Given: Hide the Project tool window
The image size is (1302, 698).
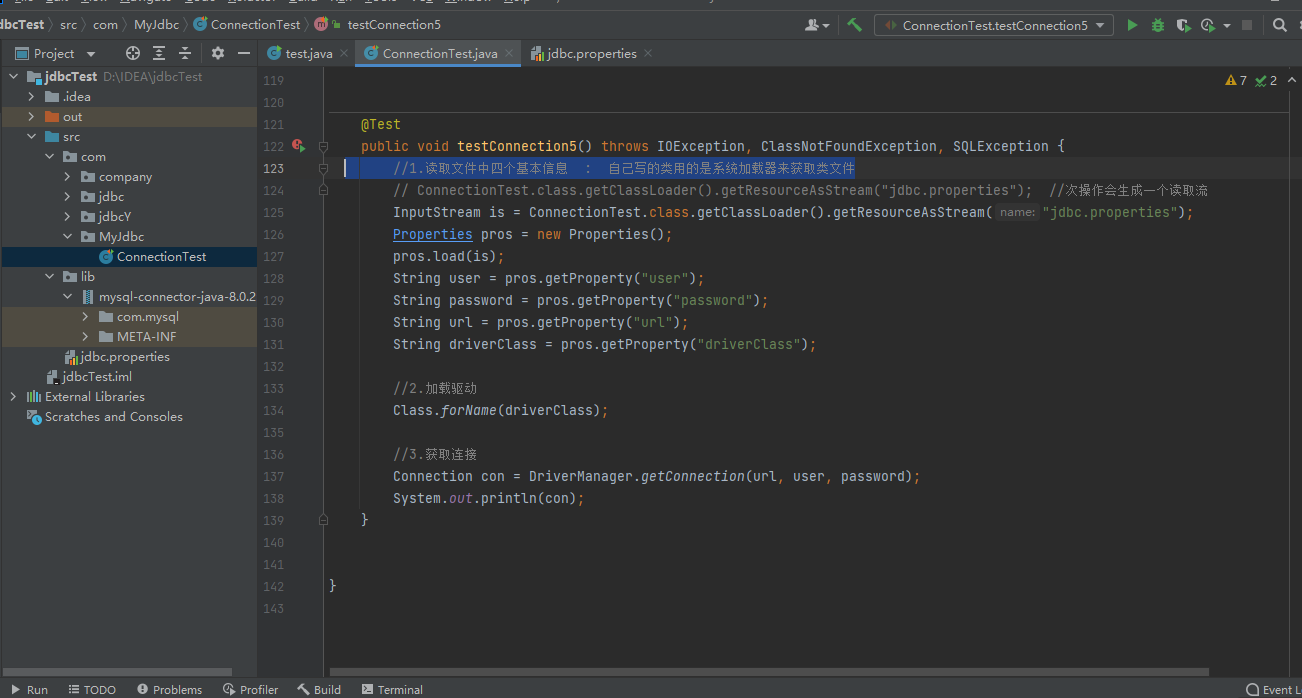Looking at the screenshot, I should point(243,53).
